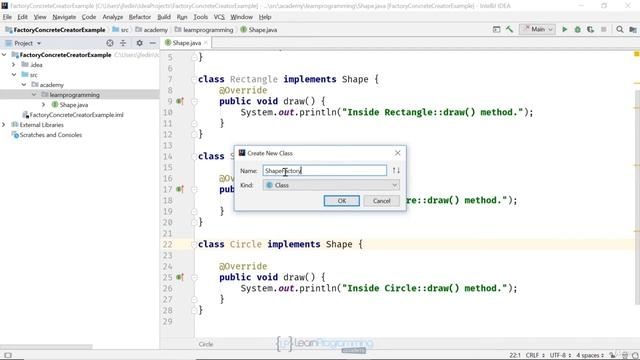Click the UTF-8 encoding in status bar

click(561, 355)
